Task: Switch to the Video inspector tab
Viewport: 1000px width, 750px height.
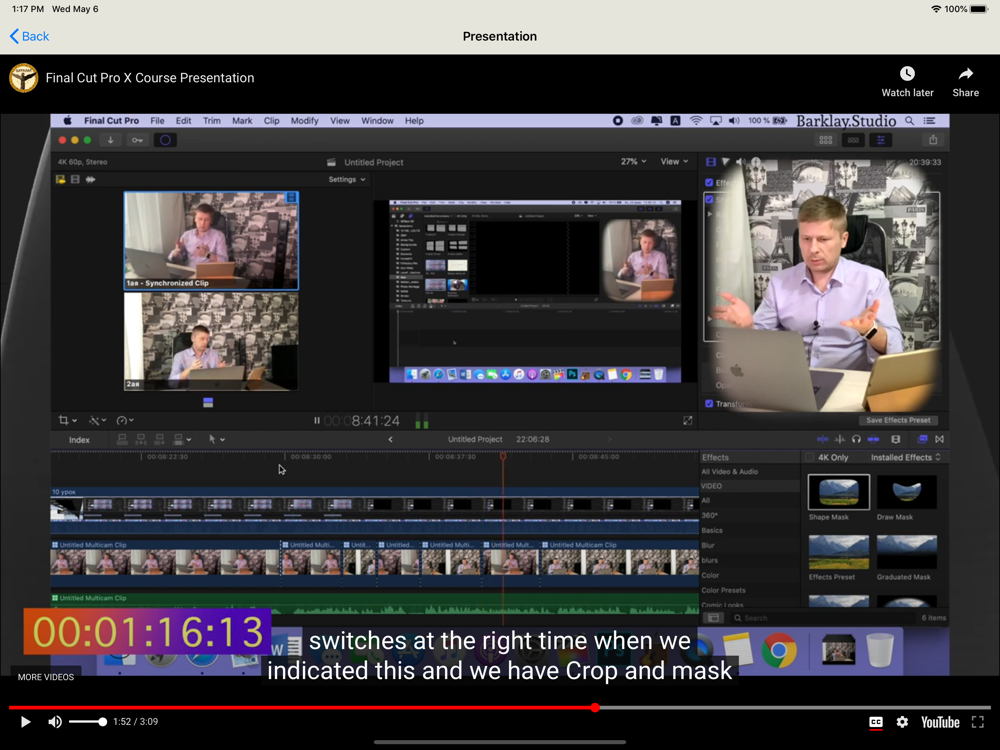Action: click(710, 162)
